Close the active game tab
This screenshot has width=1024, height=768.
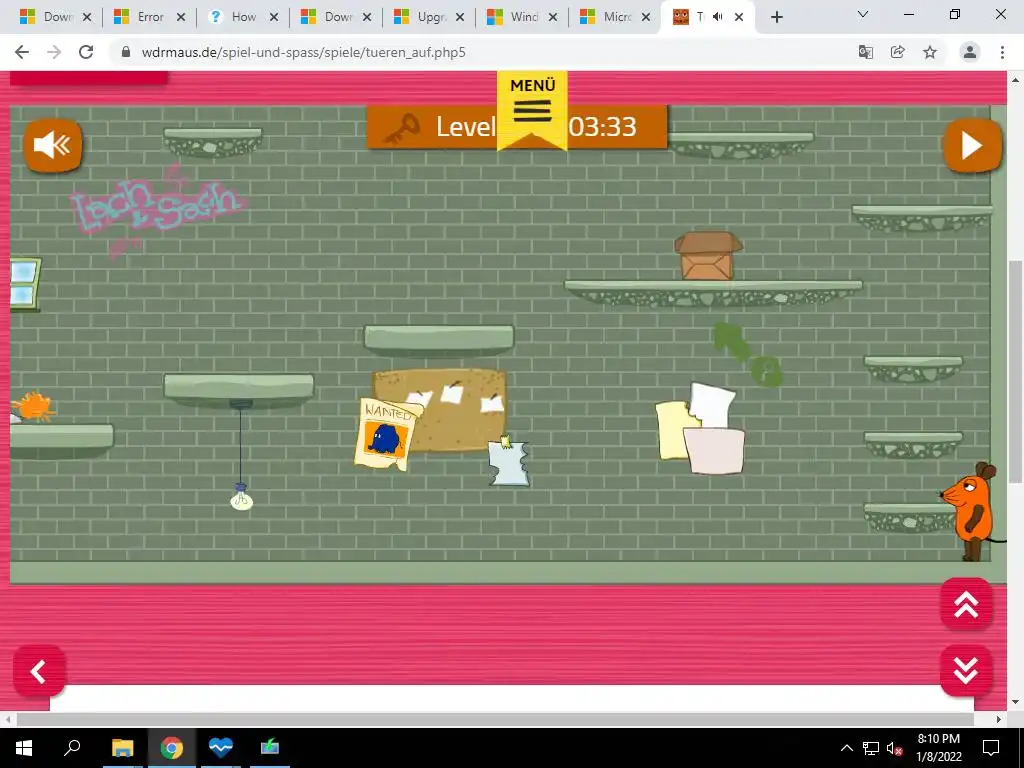point(739,17)
